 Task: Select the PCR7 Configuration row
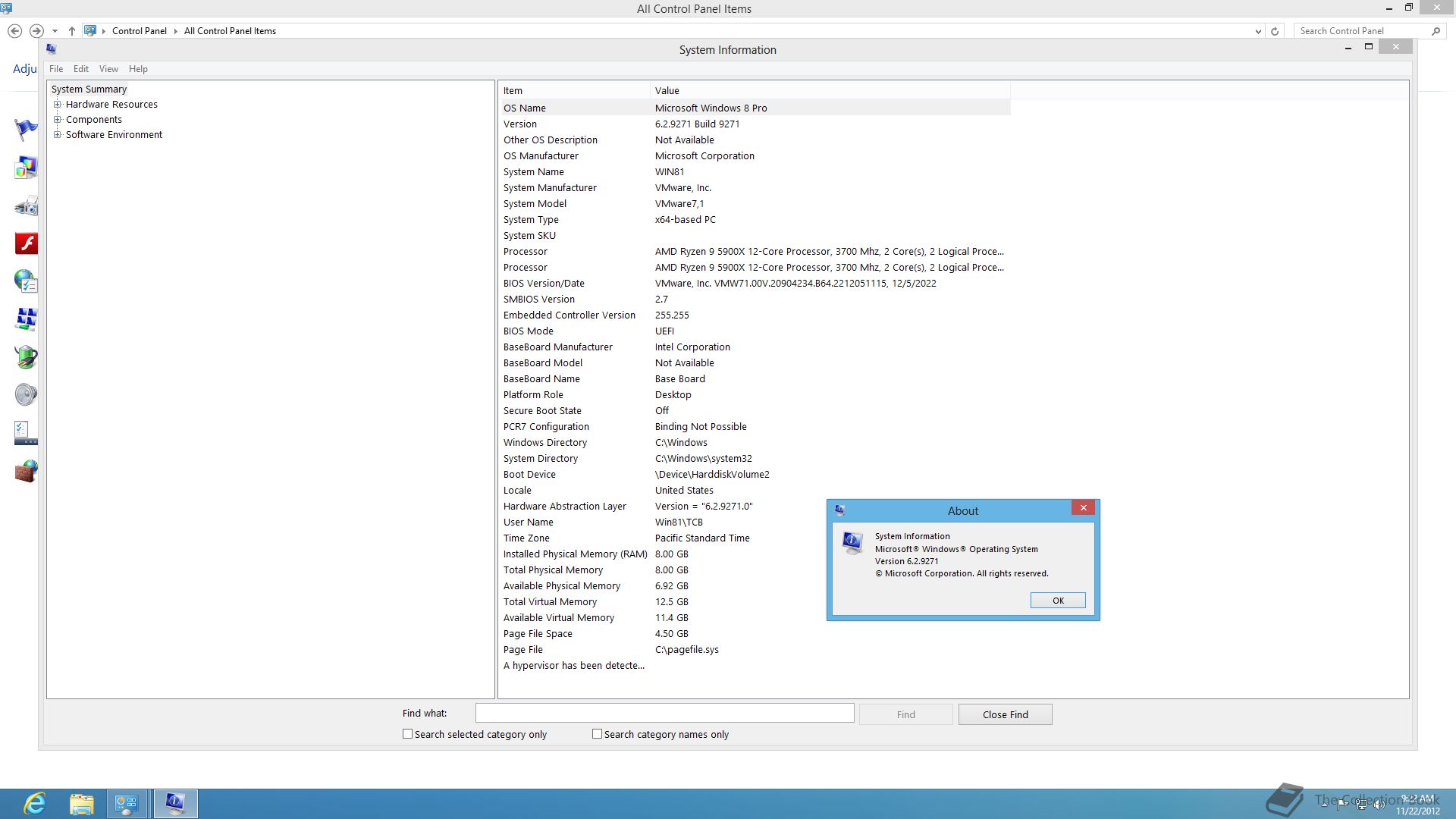[755, 426]
